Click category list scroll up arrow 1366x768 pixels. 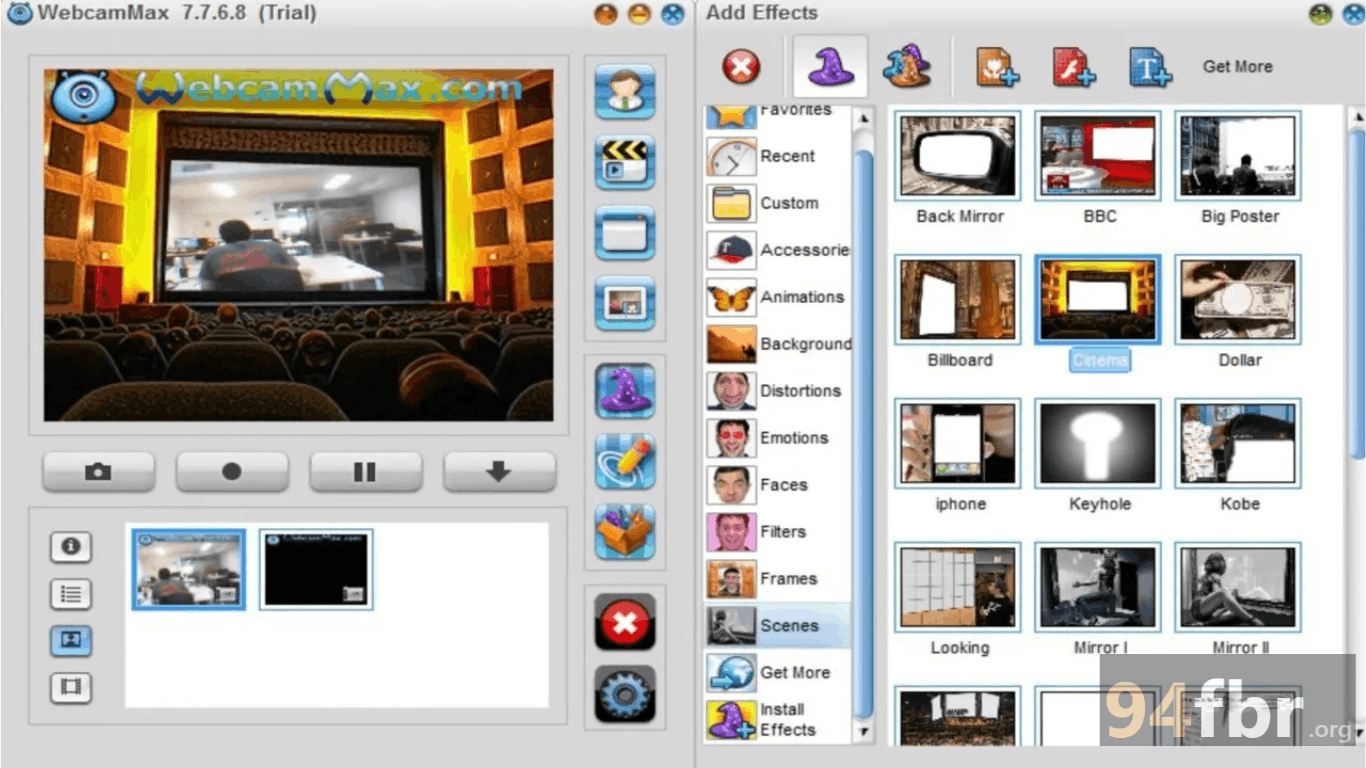tap(864, 119)
